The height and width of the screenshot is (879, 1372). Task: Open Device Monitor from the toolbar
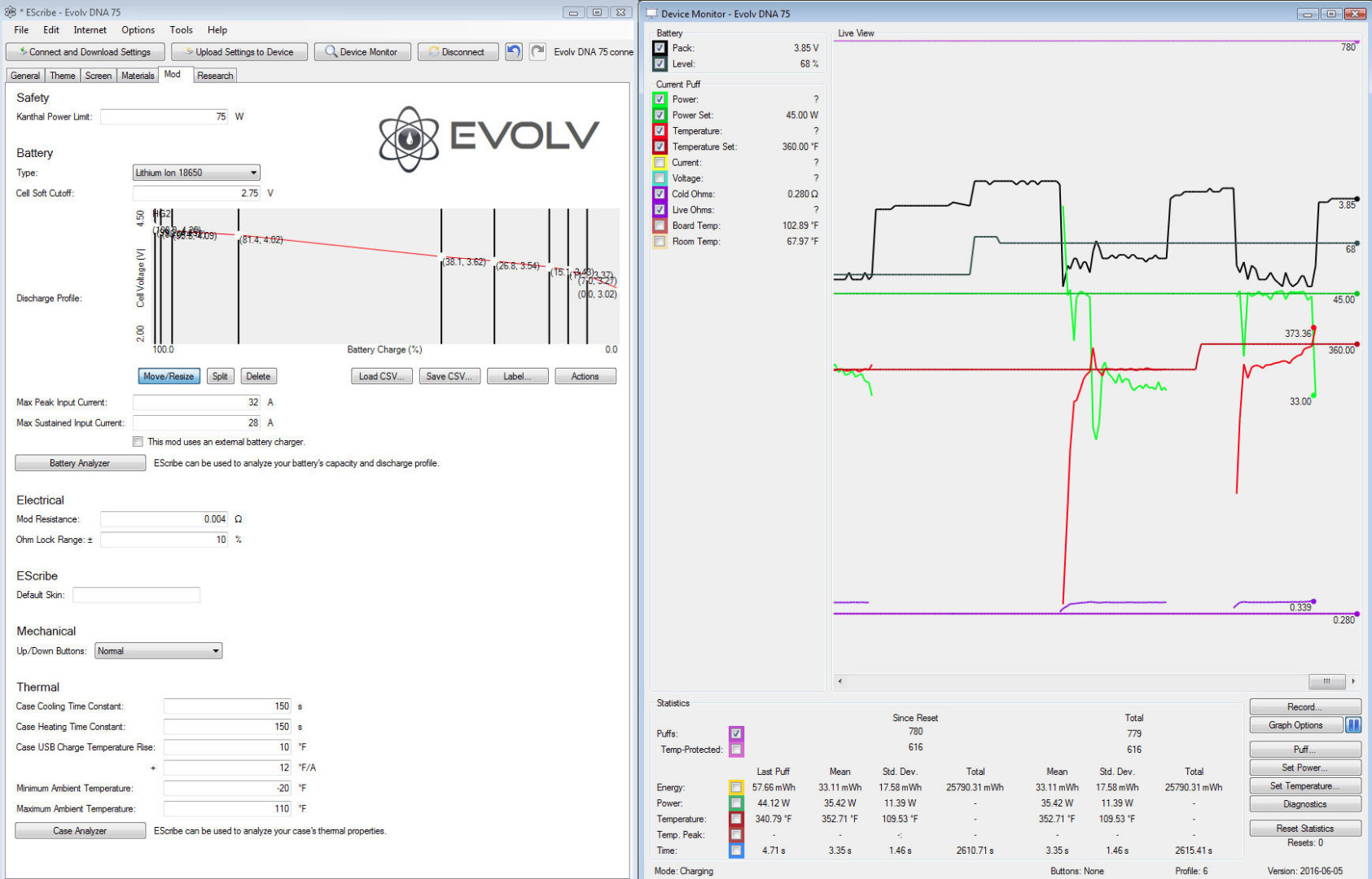click(361, 52)
